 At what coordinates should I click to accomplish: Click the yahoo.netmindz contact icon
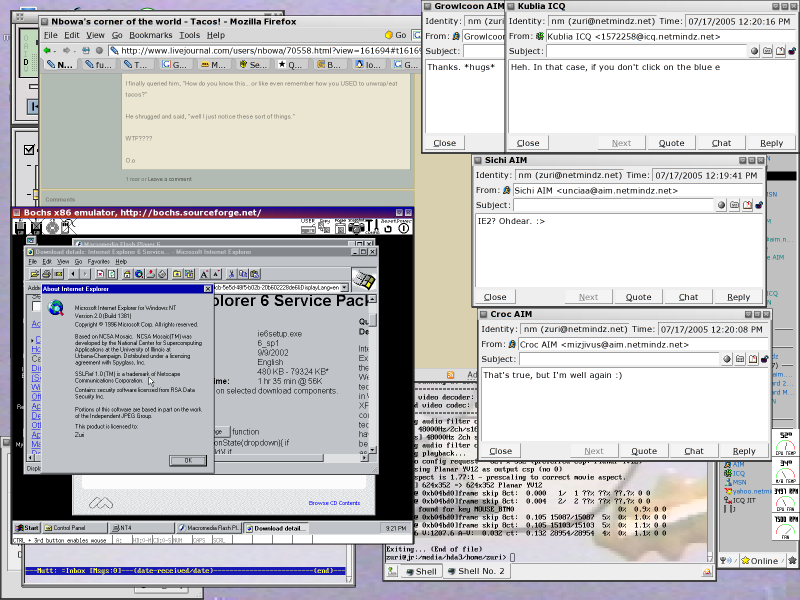(x=729, y=491)
